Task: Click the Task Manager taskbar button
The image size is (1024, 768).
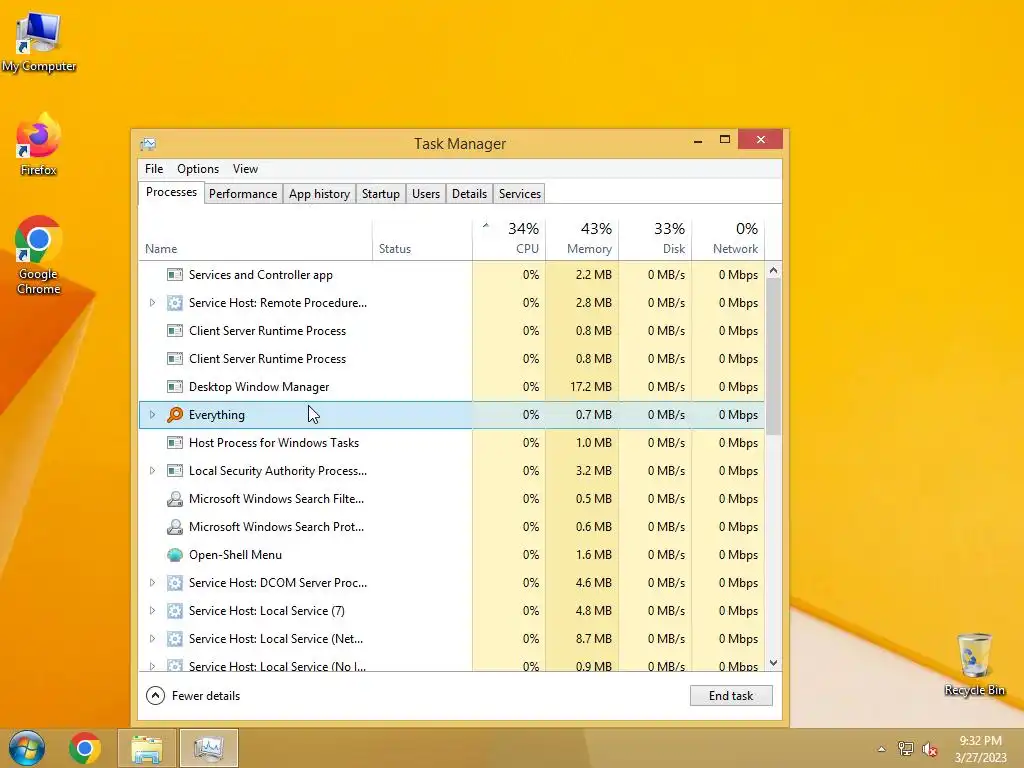Action: click(x=209, y=748)
